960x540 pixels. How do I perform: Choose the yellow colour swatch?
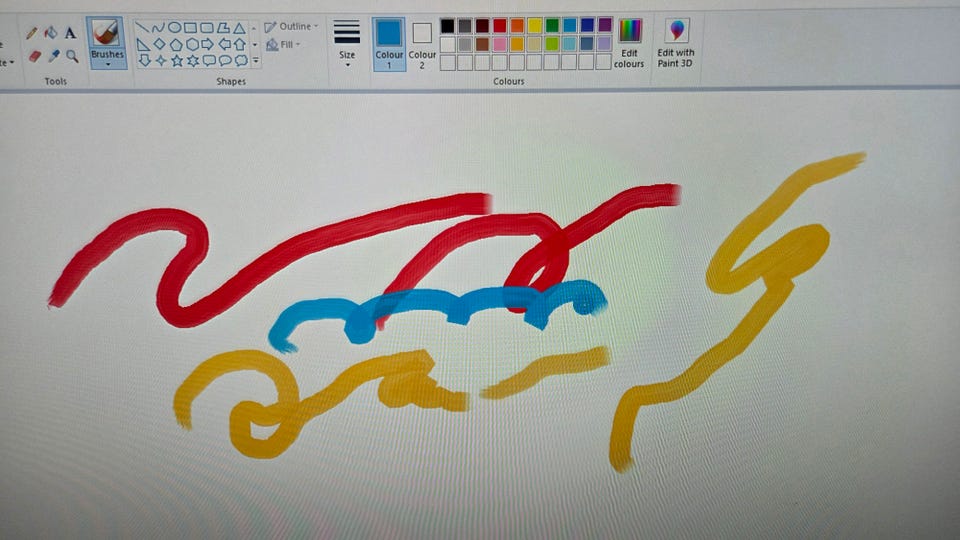point(534,26)
